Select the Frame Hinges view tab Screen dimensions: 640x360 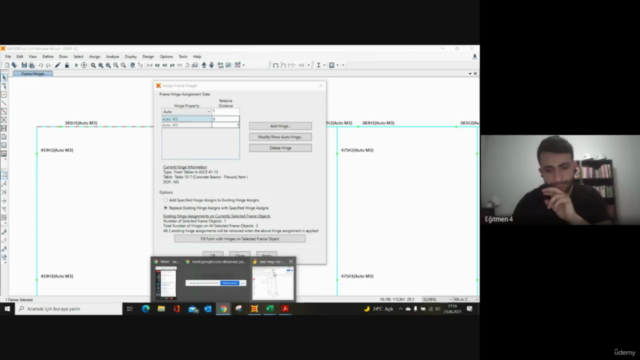click(33, 74)
